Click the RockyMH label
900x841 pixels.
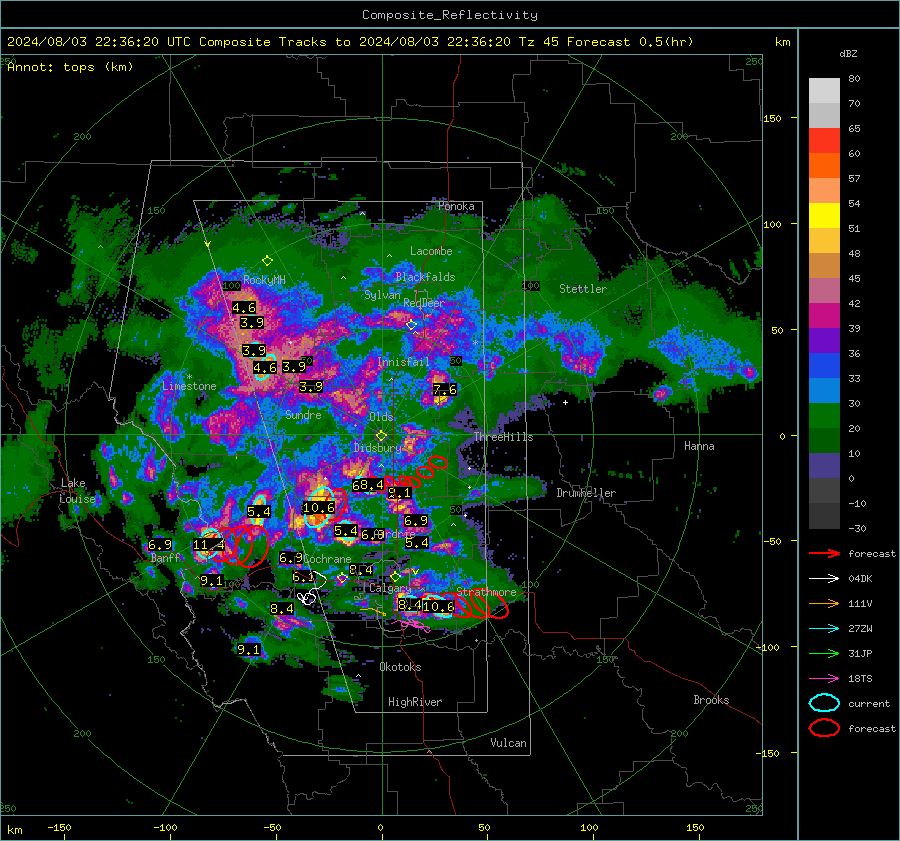coord(264,280)
